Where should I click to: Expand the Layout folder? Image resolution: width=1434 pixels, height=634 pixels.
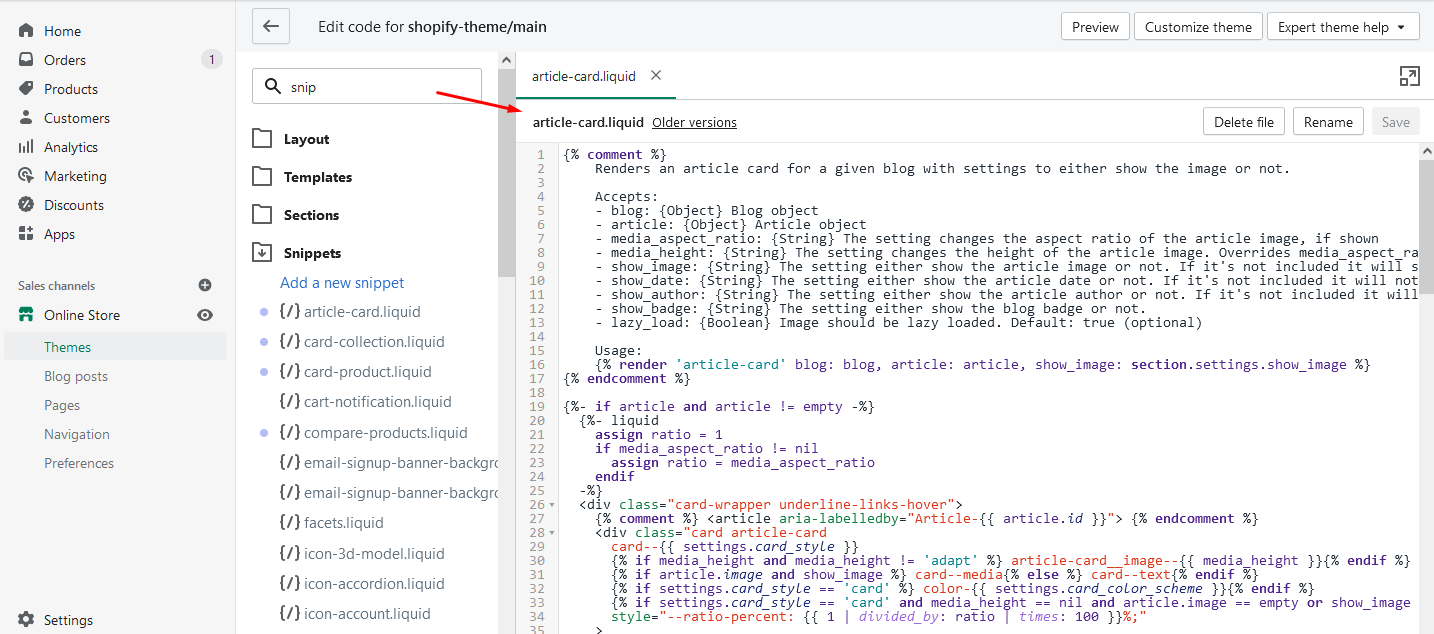tap(262, 139)
